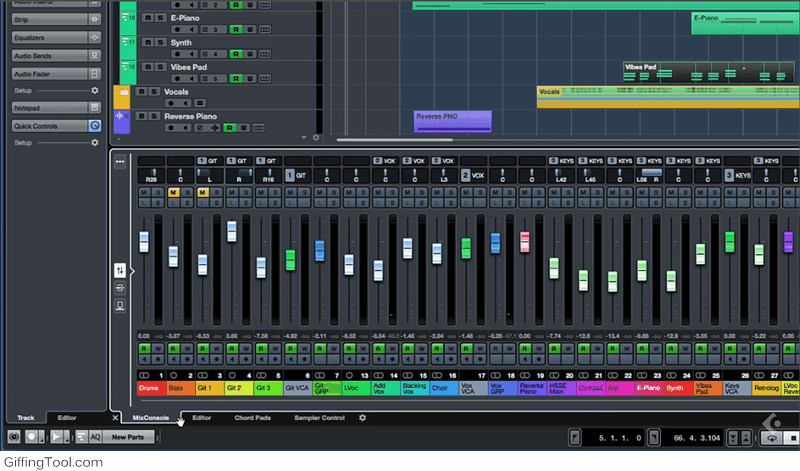
Task: Toggle Write automation on the Drums channel
Action: tap(158, 349)
